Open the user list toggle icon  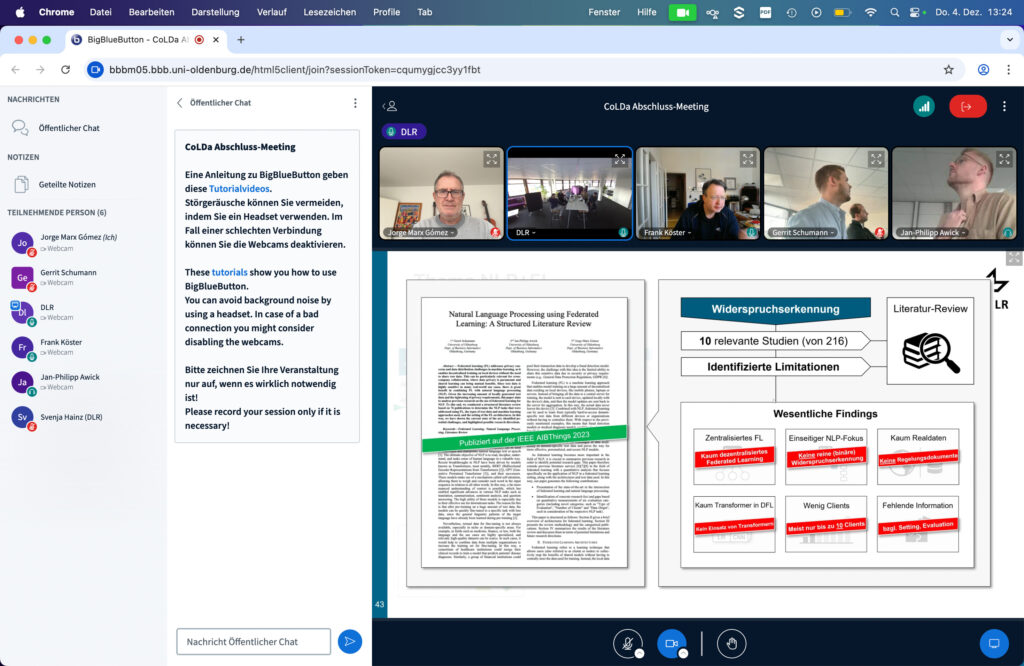(x=391, y=106)
